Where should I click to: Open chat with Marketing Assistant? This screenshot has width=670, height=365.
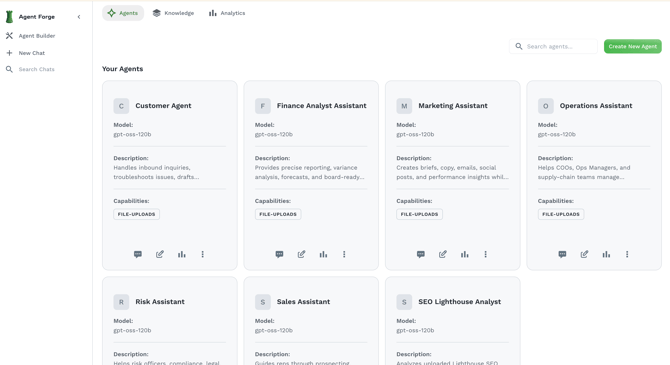click(x=420, y=254)
